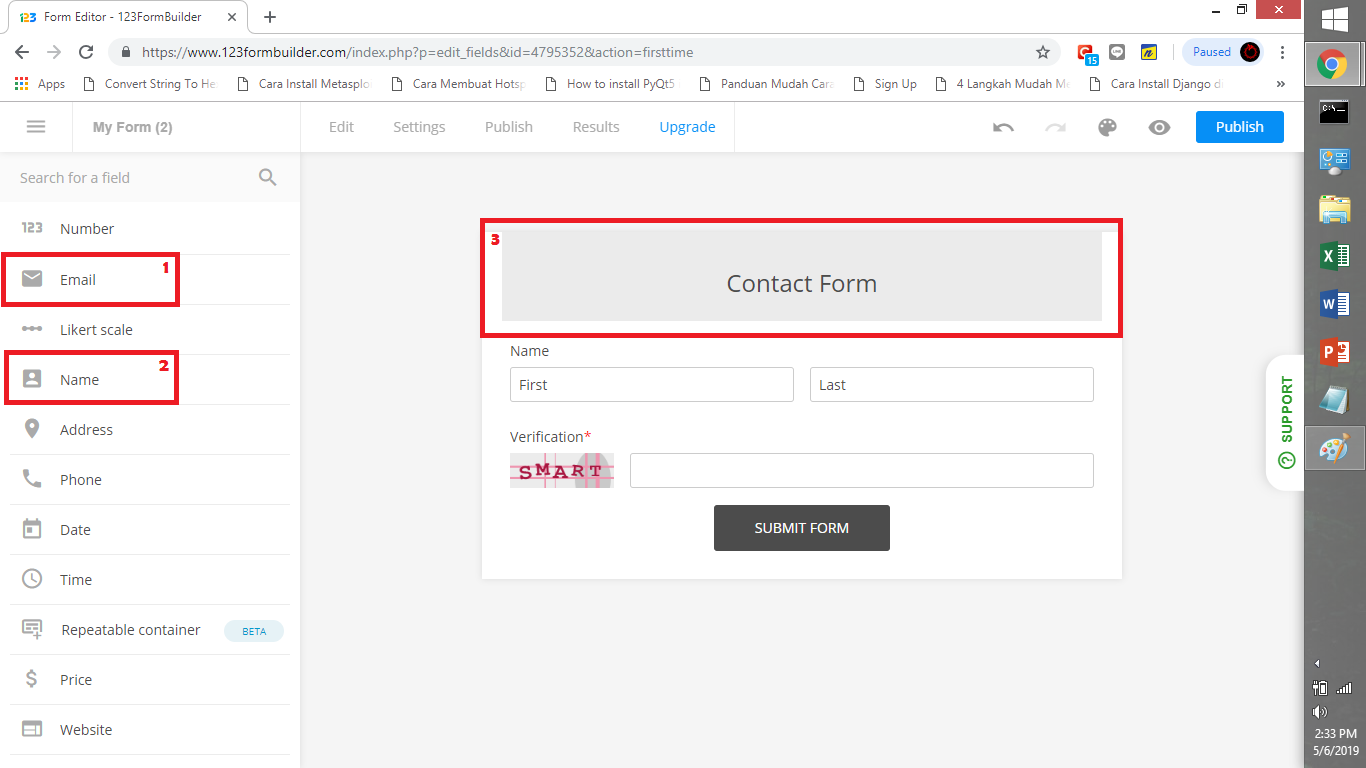Click the Paused extension profile badge

1221,51
